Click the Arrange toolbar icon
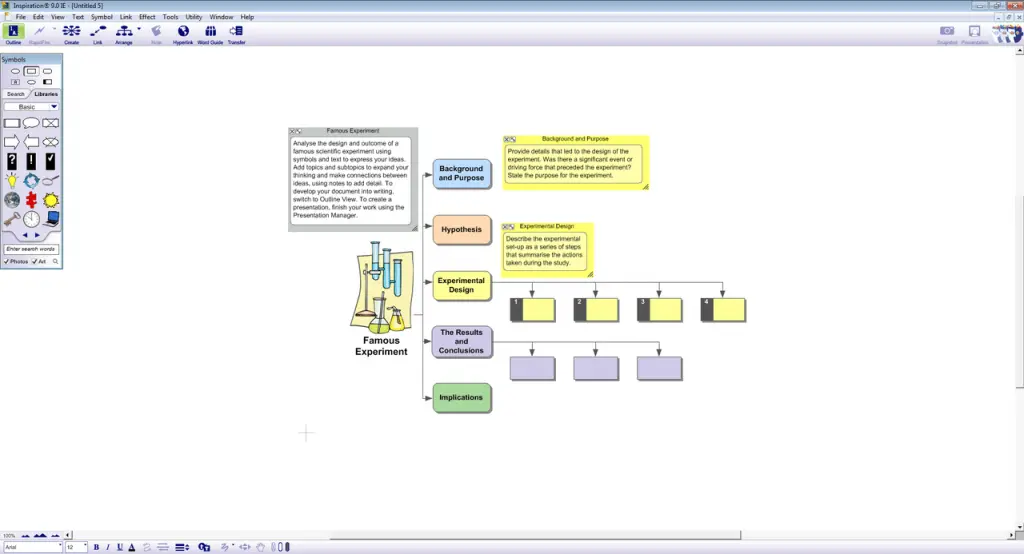This screenshot has height=554, width=1024. coord(124,34)
